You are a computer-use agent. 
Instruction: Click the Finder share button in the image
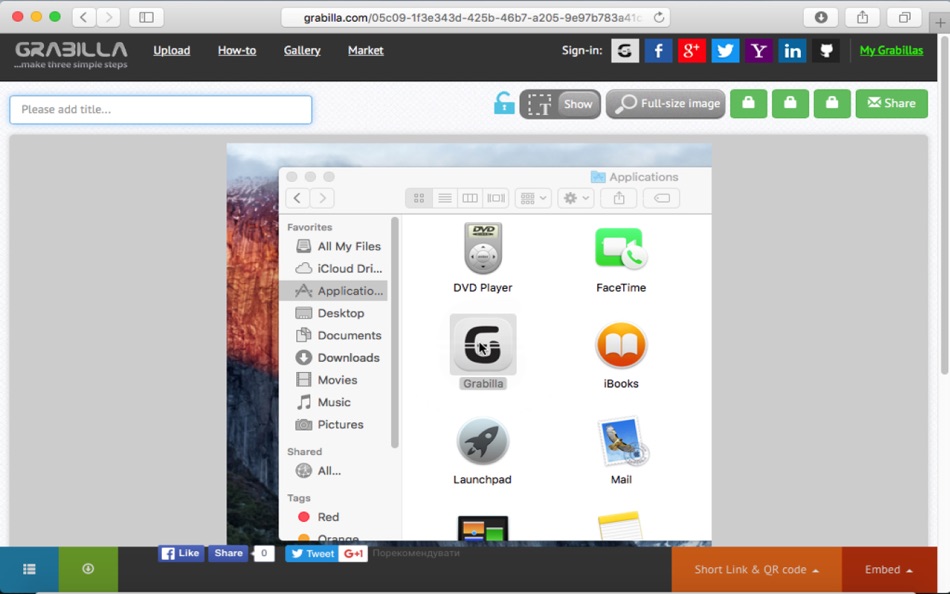tap(619, 198)
